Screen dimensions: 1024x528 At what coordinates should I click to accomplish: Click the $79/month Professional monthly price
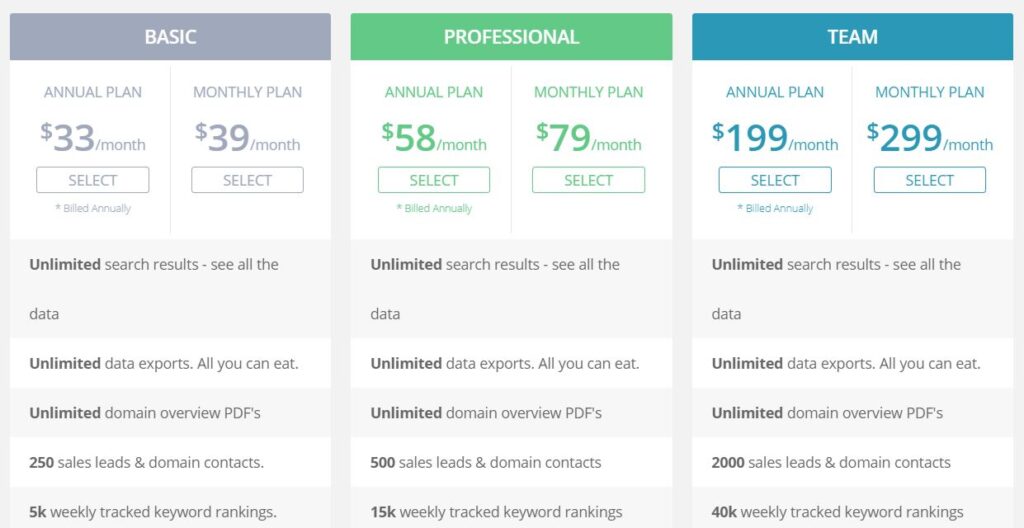point(588,138)
